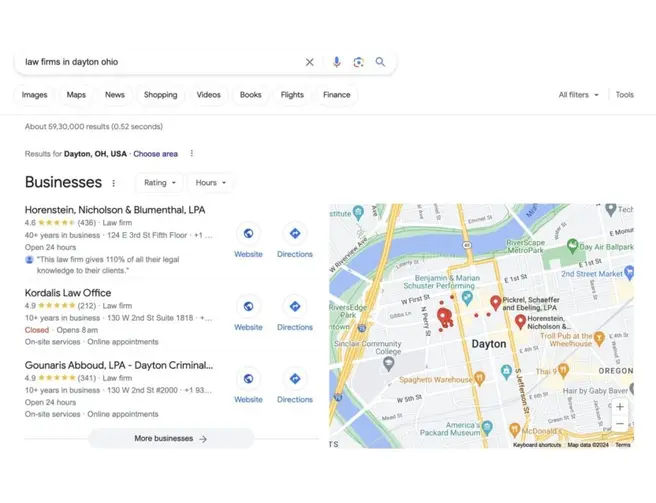Click the large clustered red map pin
The width and height of the screenshot is (656, 503).
443,316
